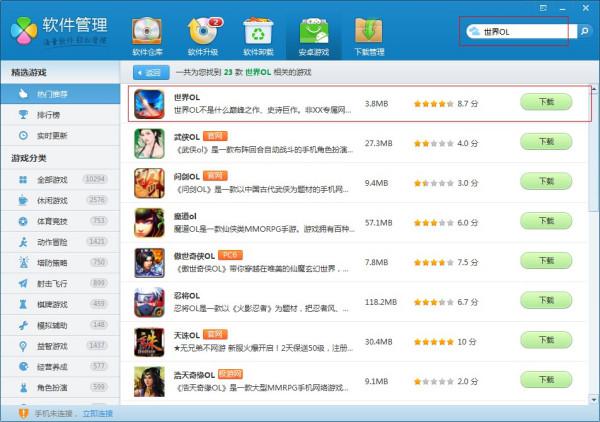Open the 下载管理 download manager icon
The width and height of the screenshot is (600, 422).
(x=369, y=37)
